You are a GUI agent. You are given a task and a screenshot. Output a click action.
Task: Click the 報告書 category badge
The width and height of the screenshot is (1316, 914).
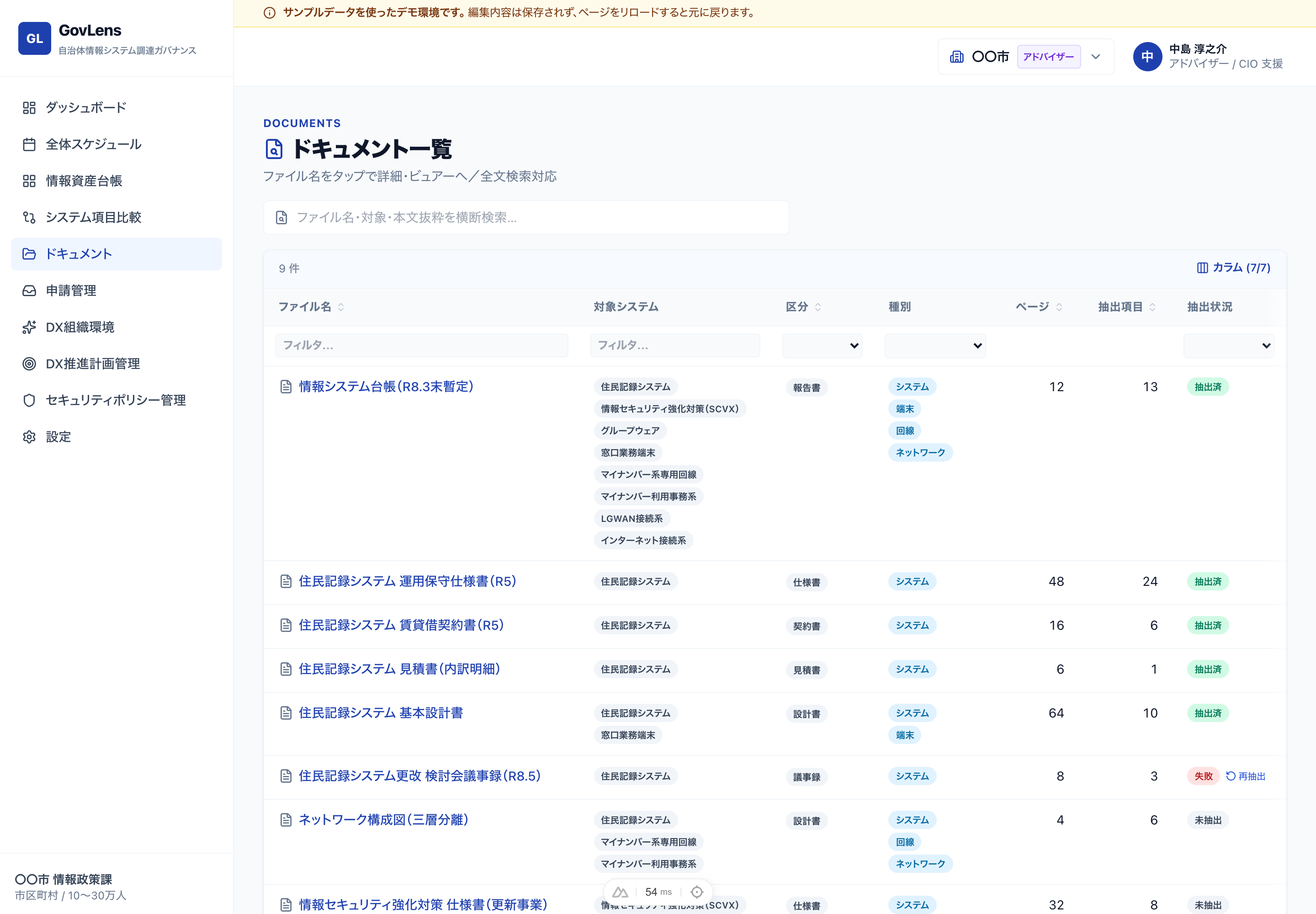[x=807, y=388]
